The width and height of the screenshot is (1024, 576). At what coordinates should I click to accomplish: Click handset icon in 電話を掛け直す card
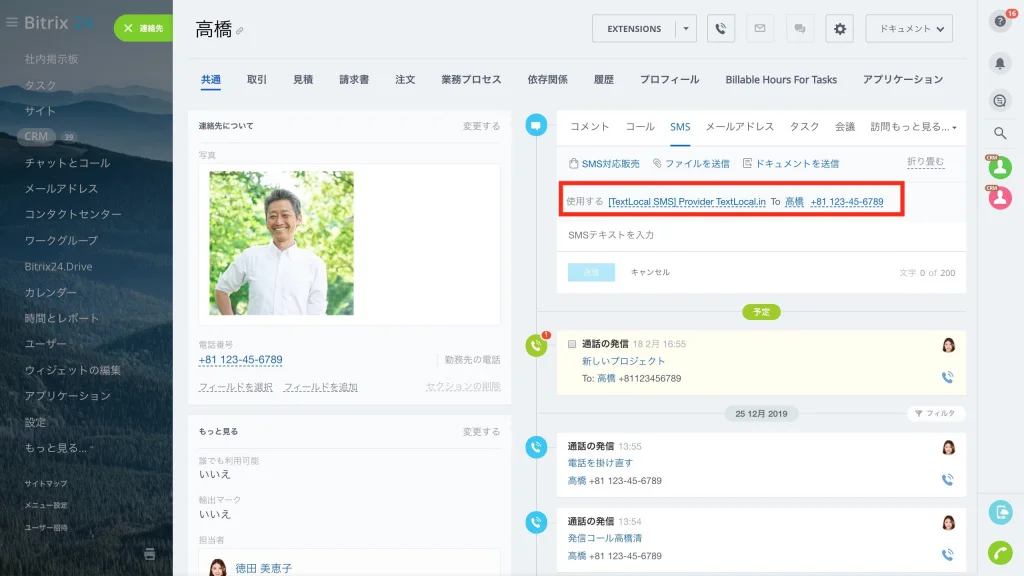click(x=948, y=480)
